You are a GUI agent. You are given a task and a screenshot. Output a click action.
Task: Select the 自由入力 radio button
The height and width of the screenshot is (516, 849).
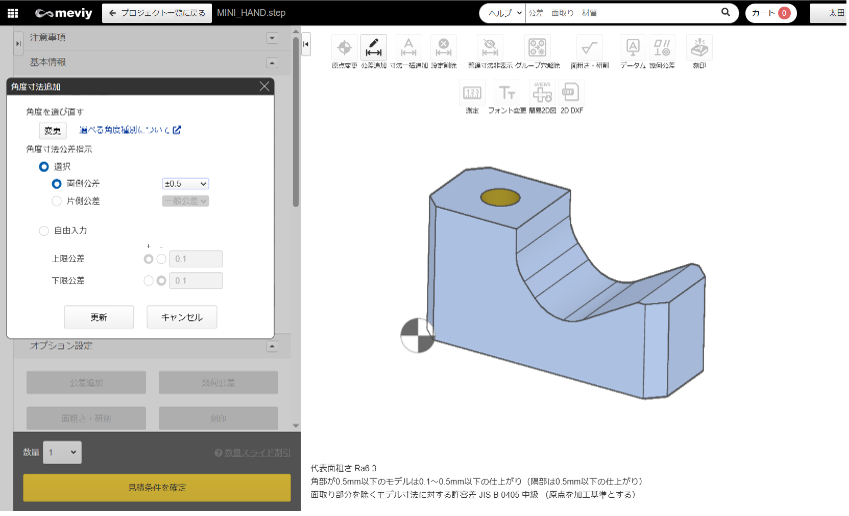(x=44, y=231)
